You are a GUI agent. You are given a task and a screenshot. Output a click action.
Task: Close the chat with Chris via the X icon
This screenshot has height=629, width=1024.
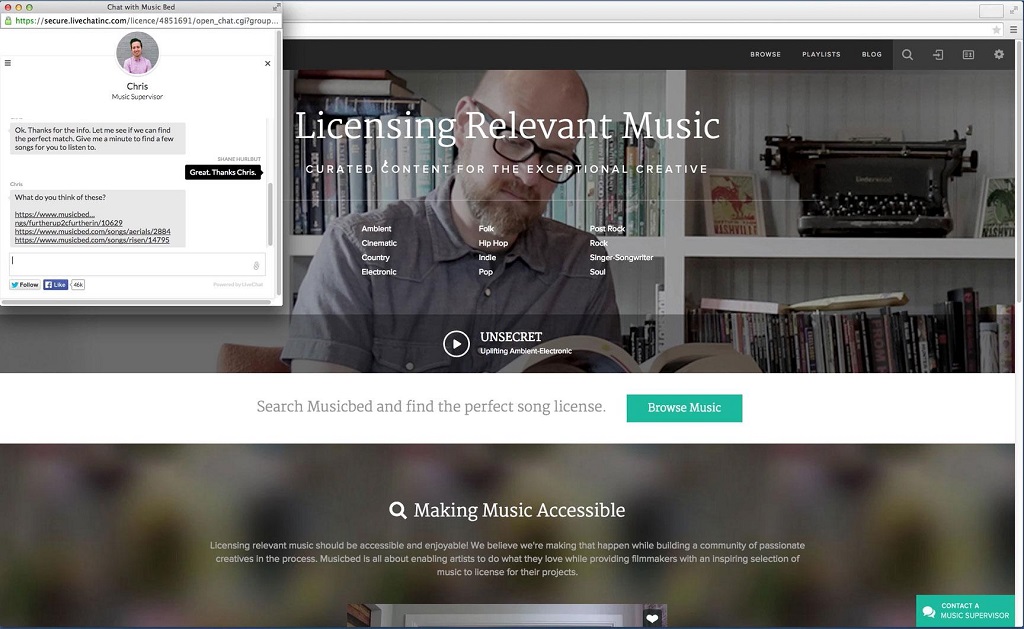pyautogui.click(x=267, y=63)
